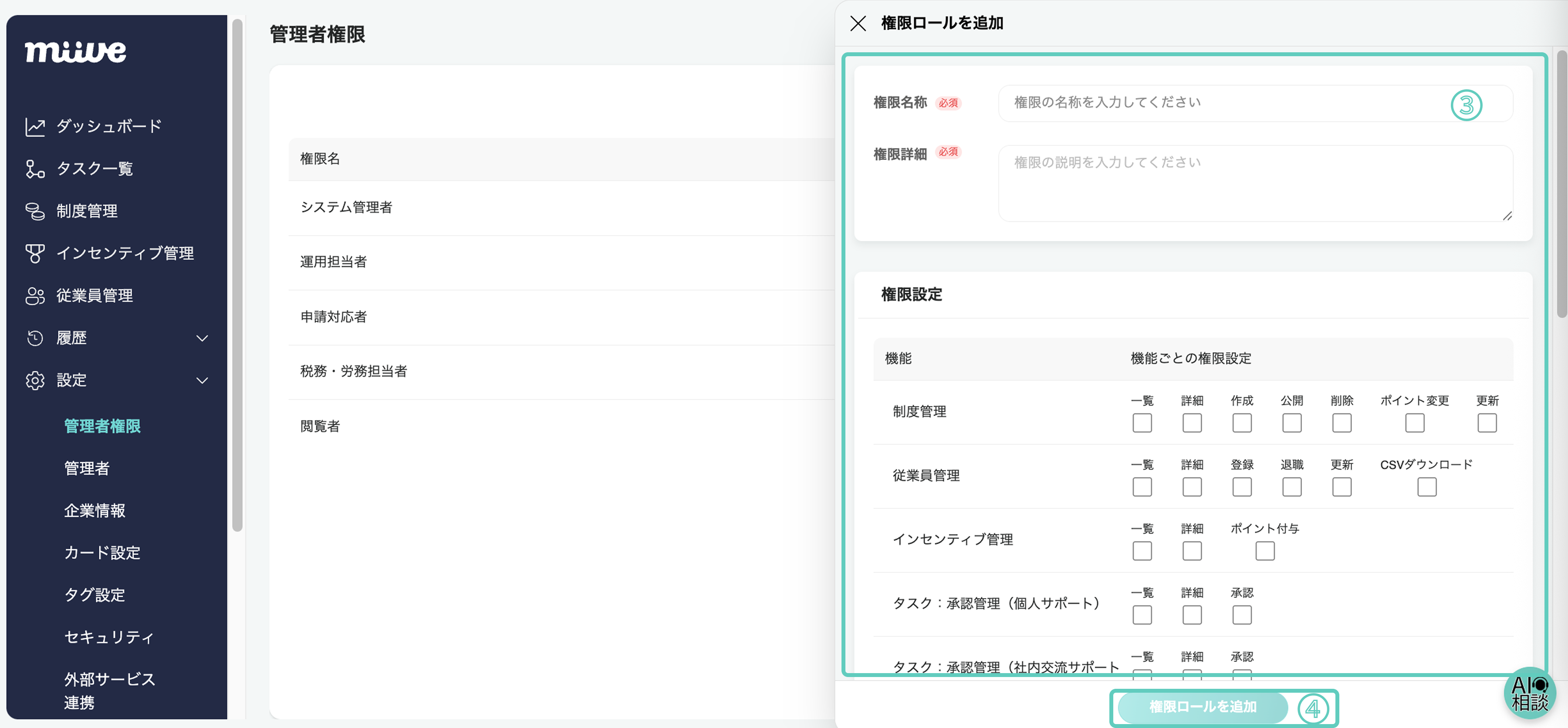The width and height of the screenshot is (1568, 728).
Task: Click the 設定 gear icon
Action: (x=35, y=380)
